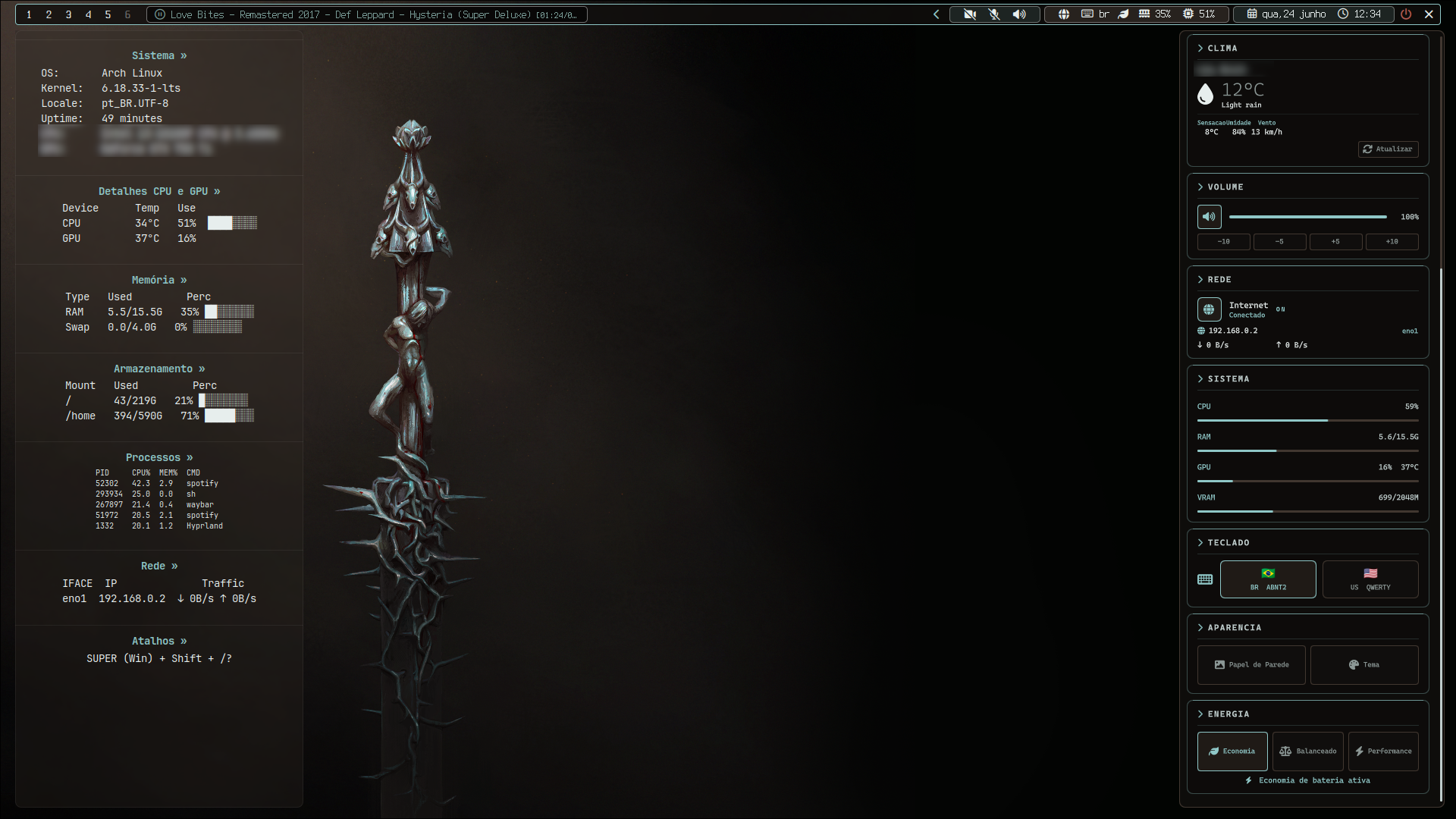Viewport: 1456px width, 819px height.
Task: Open the network globe icon in the top bar
Action: 1064,14
